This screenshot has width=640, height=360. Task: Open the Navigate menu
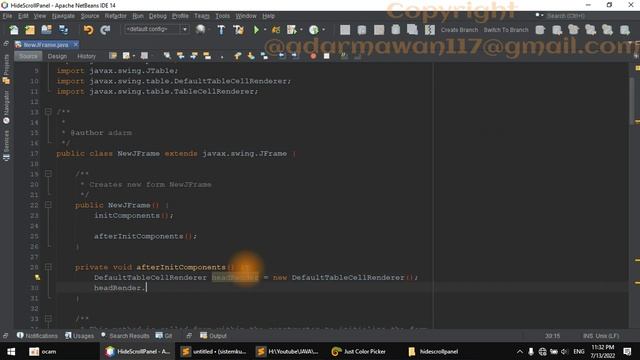click(63, 16)
